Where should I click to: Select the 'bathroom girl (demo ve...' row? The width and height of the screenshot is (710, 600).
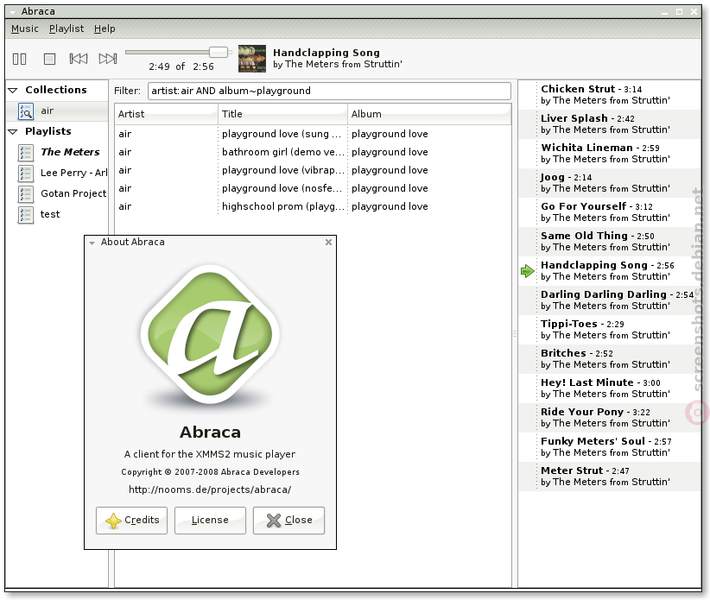(x=313, y=152)
